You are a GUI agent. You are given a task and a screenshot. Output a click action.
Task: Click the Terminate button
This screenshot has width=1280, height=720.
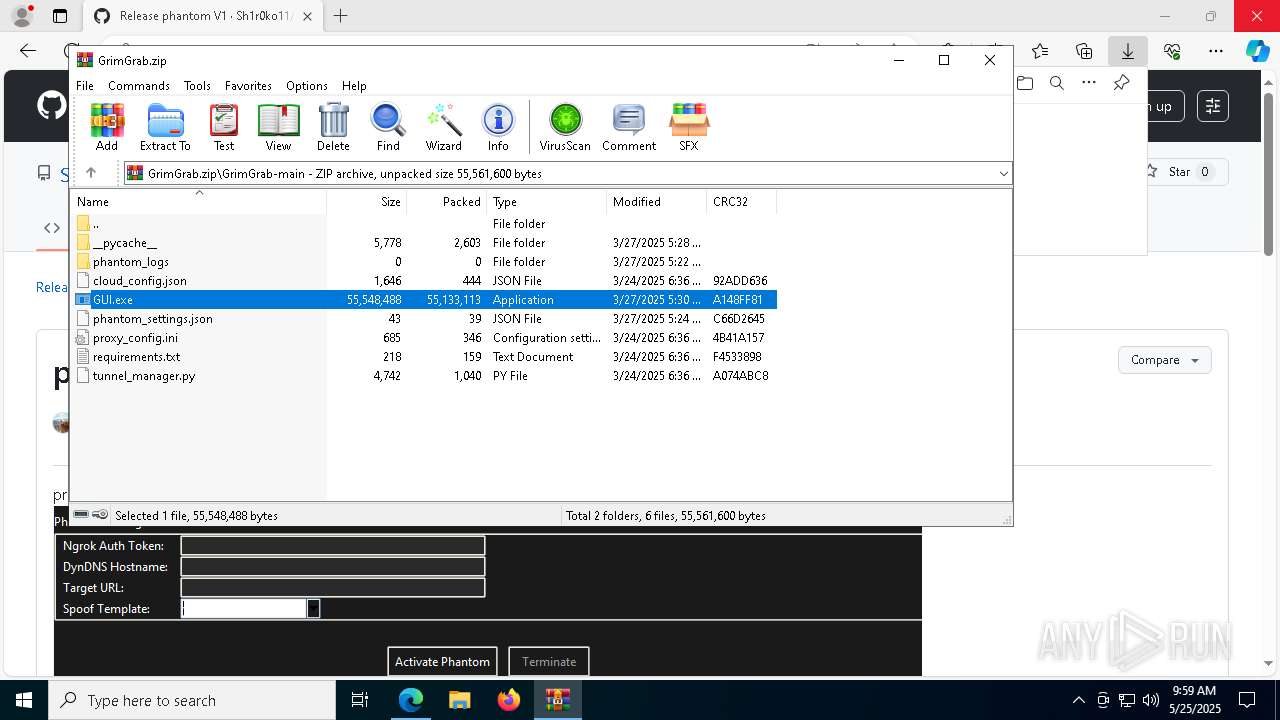(x=549, y=661)
